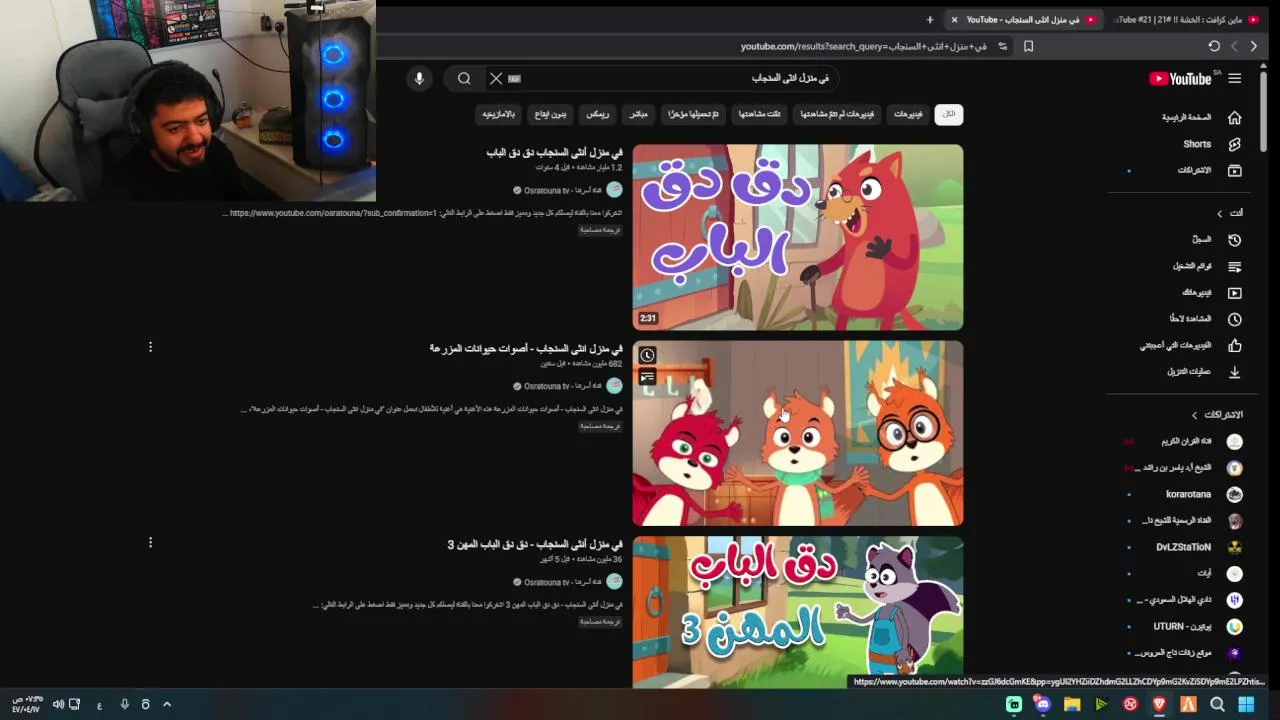Open the YouTube hamburger guide menu
Image resolution: width=1280 pixels, height=720 pixels.
(x=1235, y=78)
